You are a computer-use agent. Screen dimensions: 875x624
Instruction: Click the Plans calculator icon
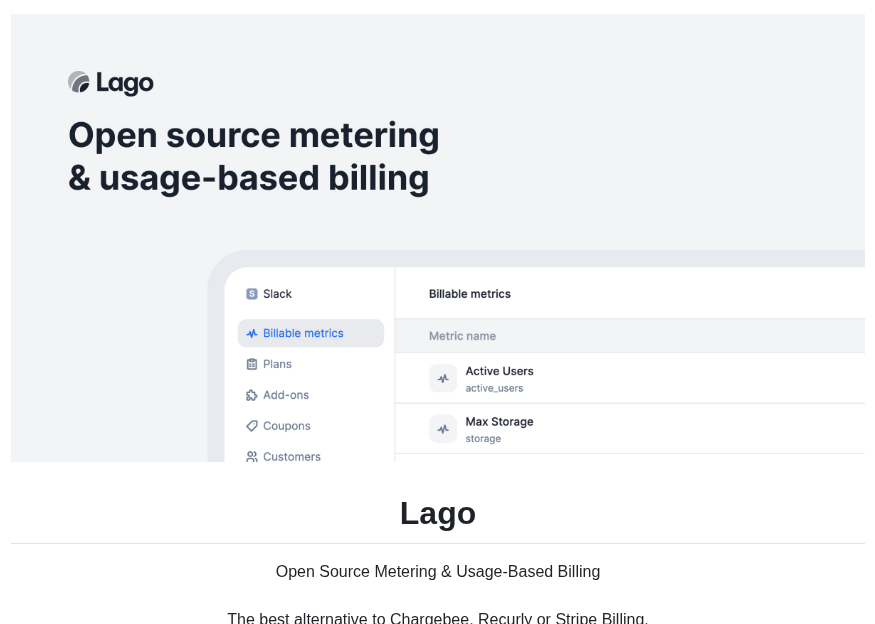[x=252, y=364]
